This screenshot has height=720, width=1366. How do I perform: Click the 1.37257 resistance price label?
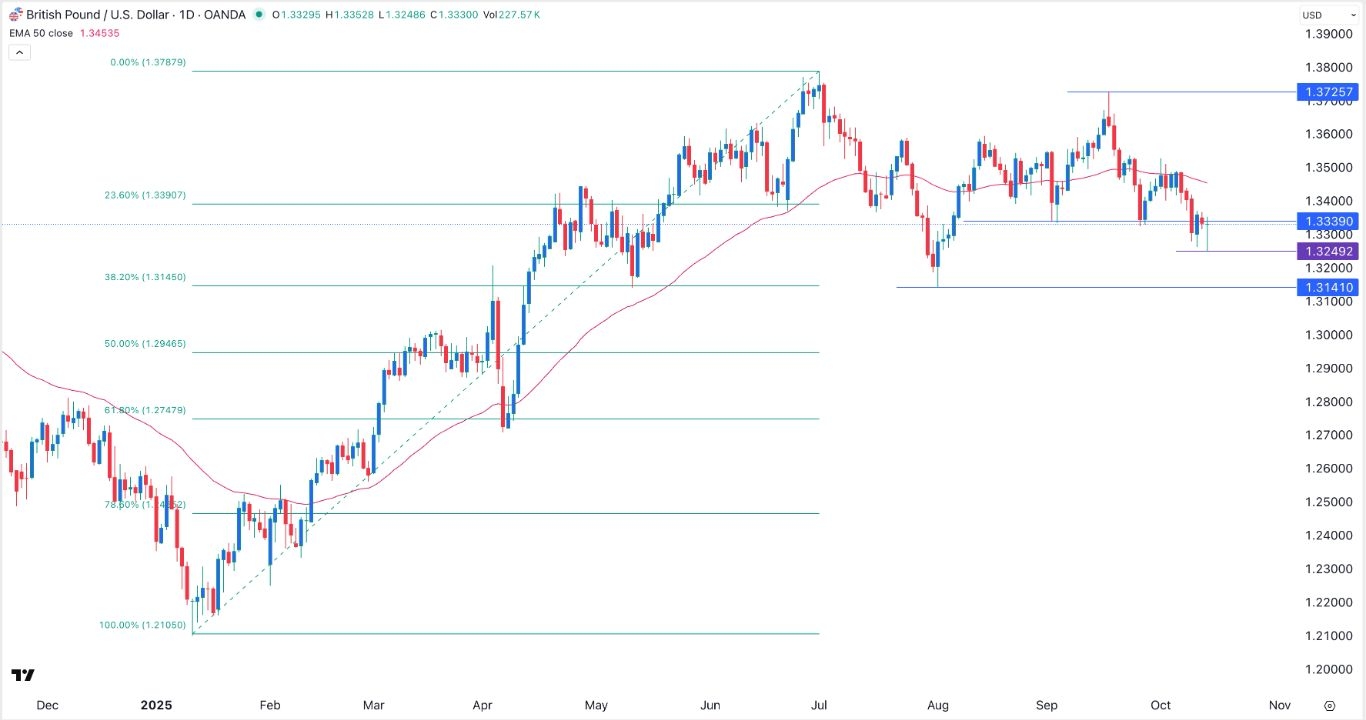1328,92
